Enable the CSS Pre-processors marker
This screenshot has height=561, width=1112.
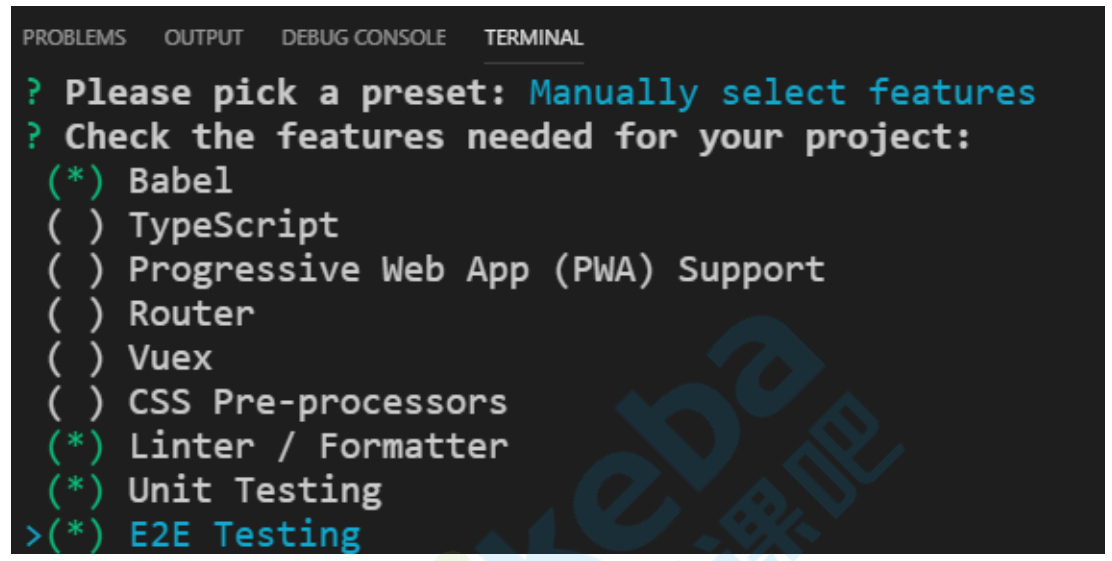tap(75, 403)
